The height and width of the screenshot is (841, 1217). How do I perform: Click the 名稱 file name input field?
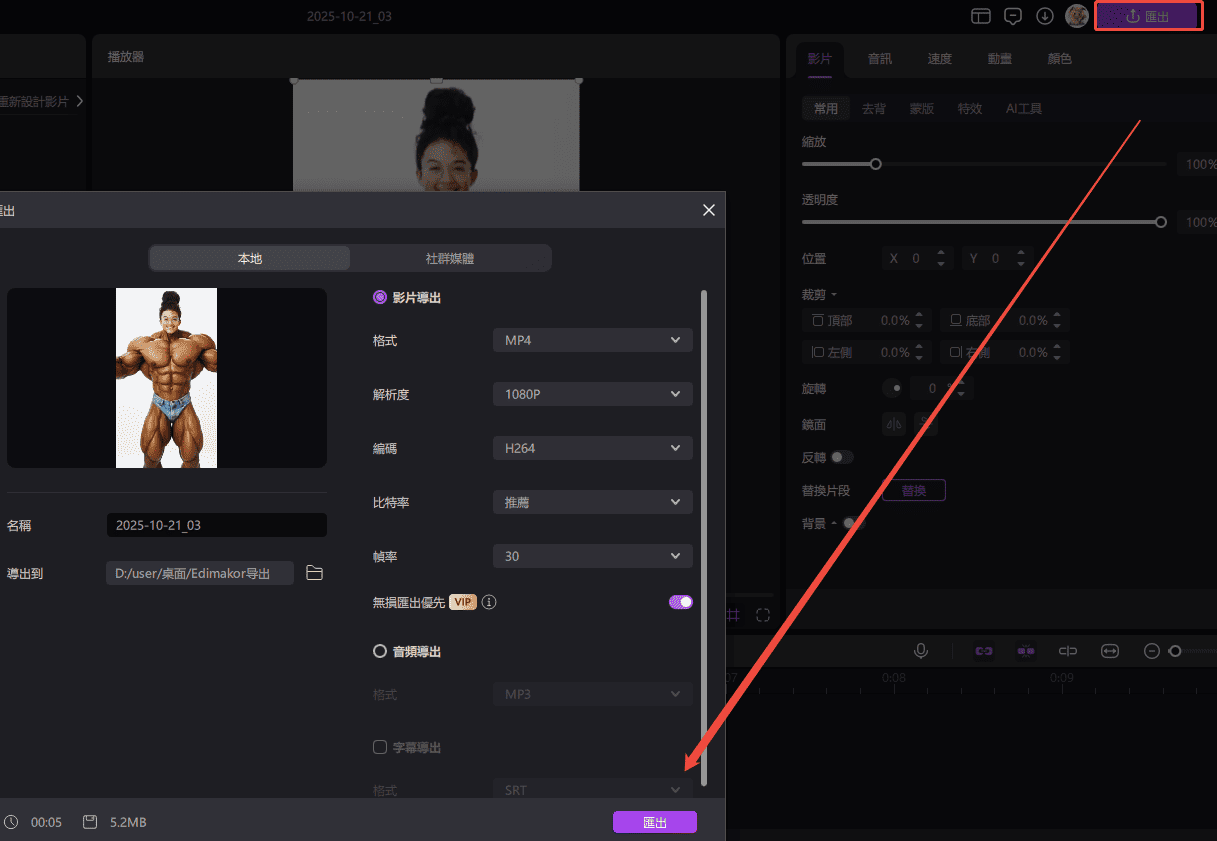coord(216,525)
